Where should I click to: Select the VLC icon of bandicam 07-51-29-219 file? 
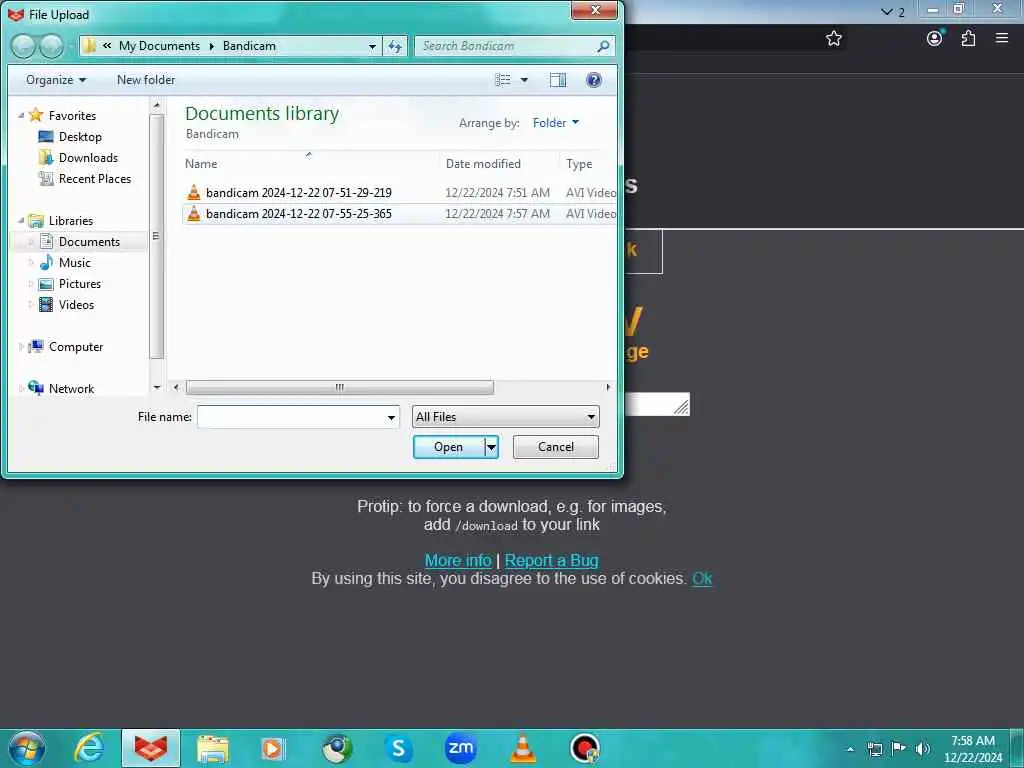tap(193, 192)
